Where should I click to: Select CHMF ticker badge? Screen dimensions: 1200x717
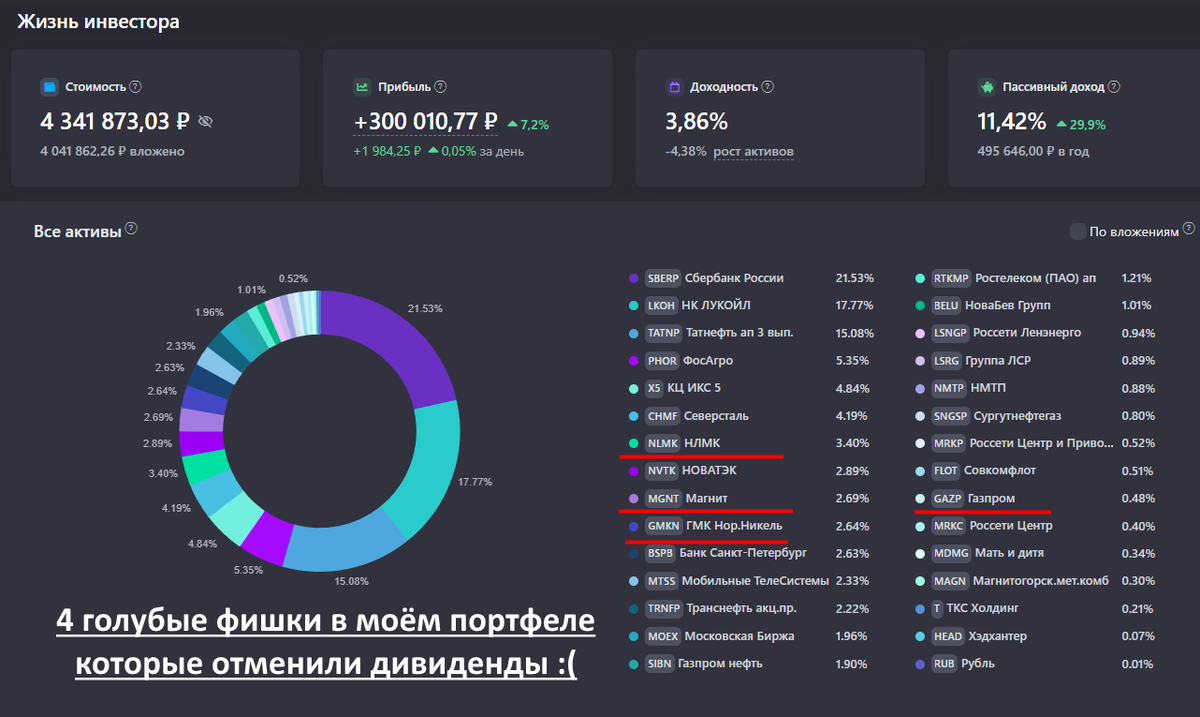point(662,415)
